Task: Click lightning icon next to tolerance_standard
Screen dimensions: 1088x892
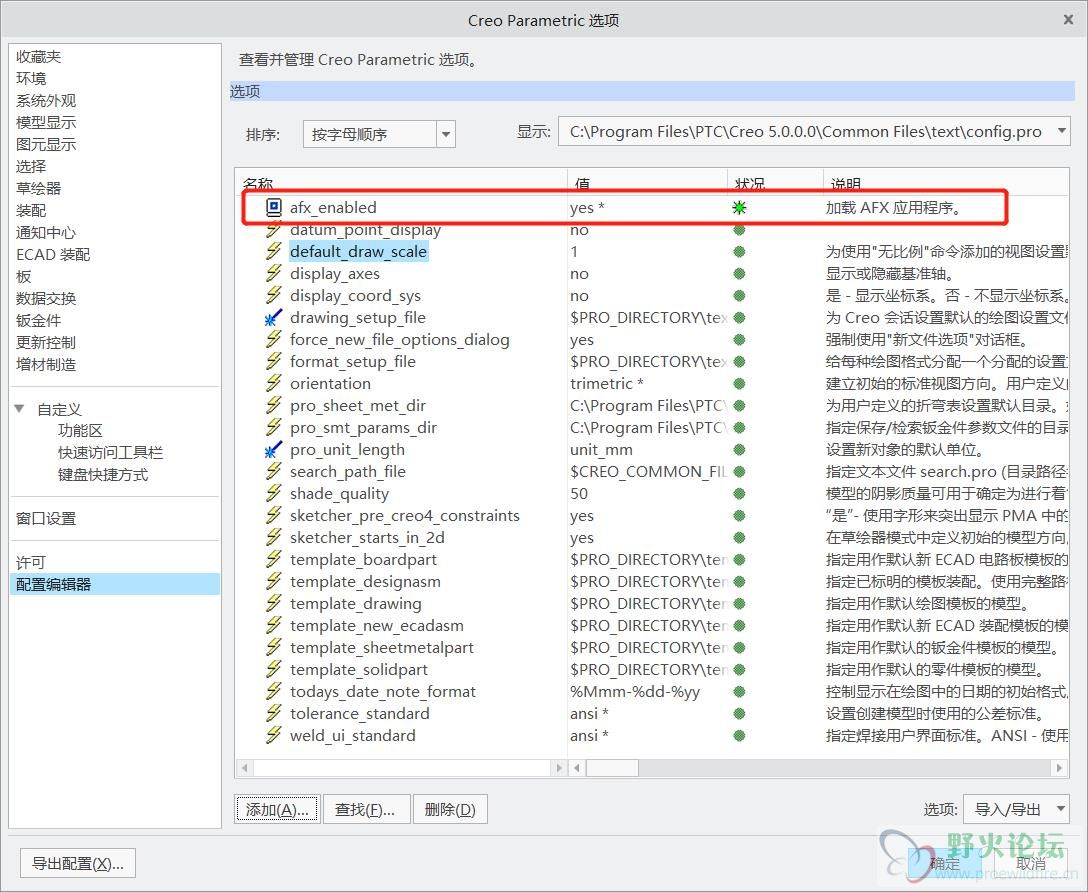Action: coord(273,713)
